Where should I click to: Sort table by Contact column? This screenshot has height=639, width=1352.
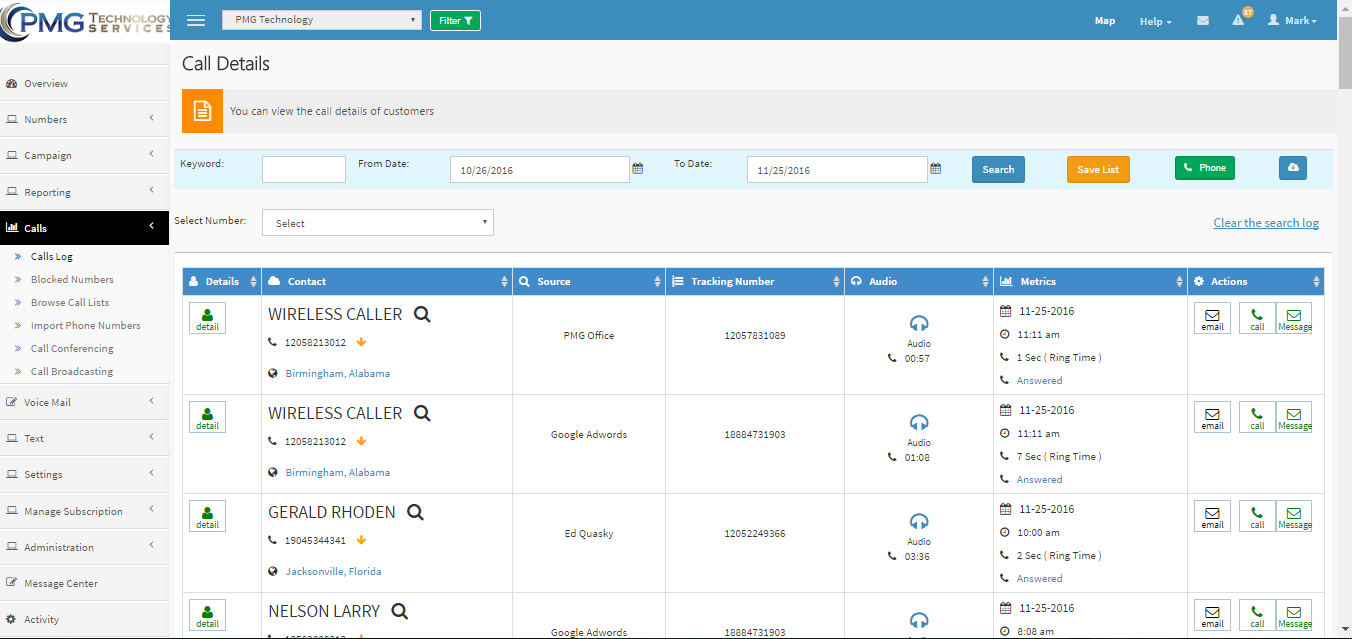pos(387,282)
